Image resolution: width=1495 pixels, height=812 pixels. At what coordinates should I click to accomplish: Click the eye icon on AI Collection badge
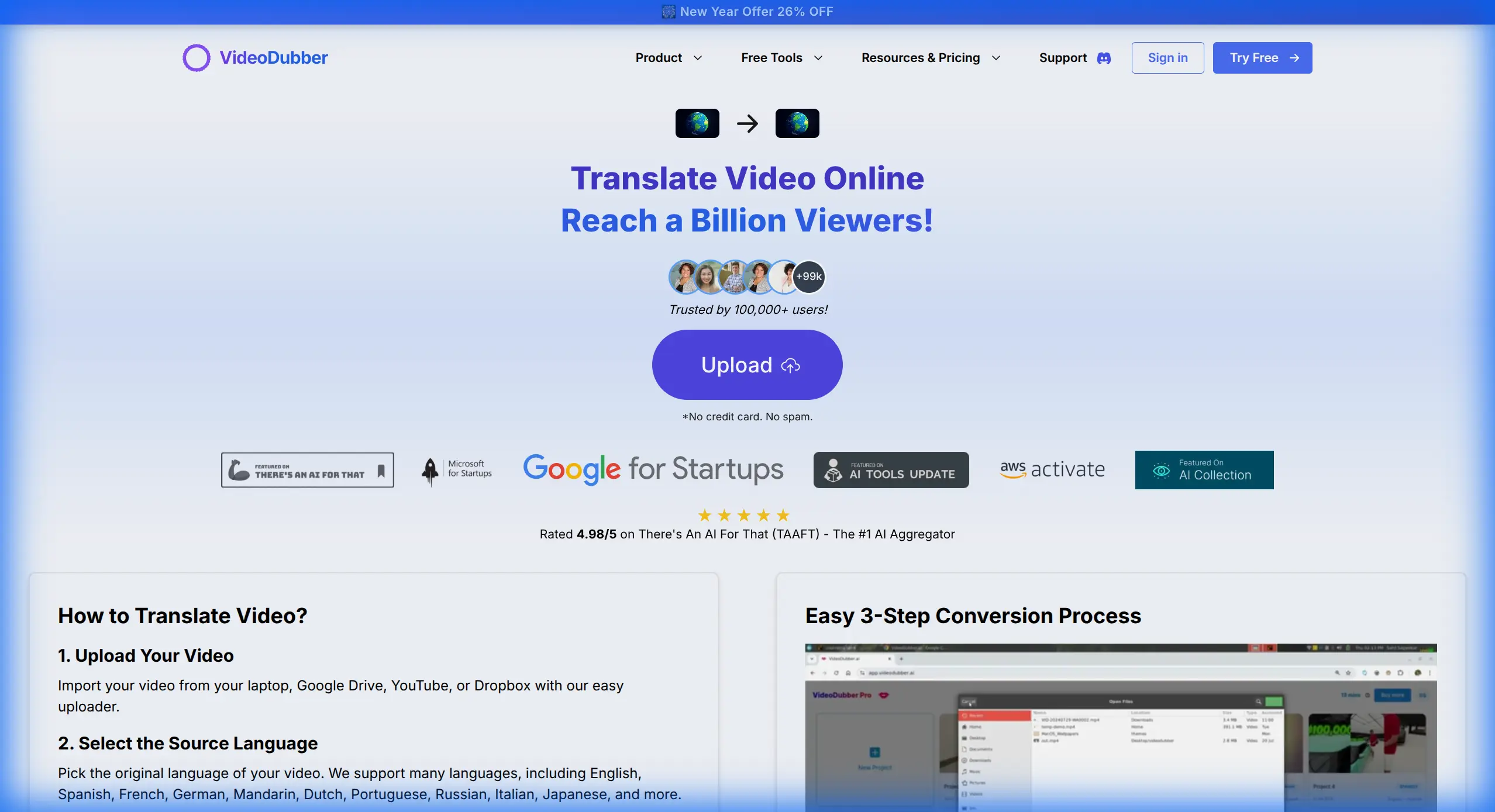(1161, 470)
